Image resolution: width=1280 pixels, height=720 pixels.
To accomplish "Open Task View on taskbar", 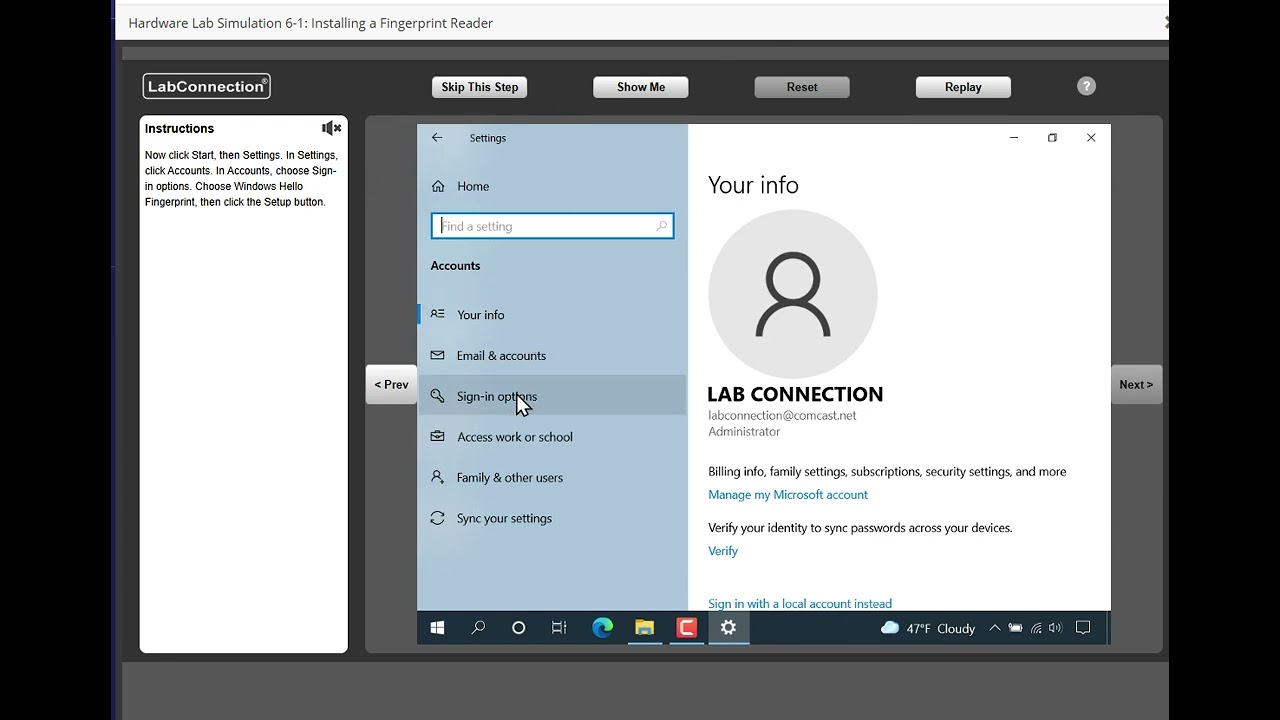I will click(x=559, y=628).
